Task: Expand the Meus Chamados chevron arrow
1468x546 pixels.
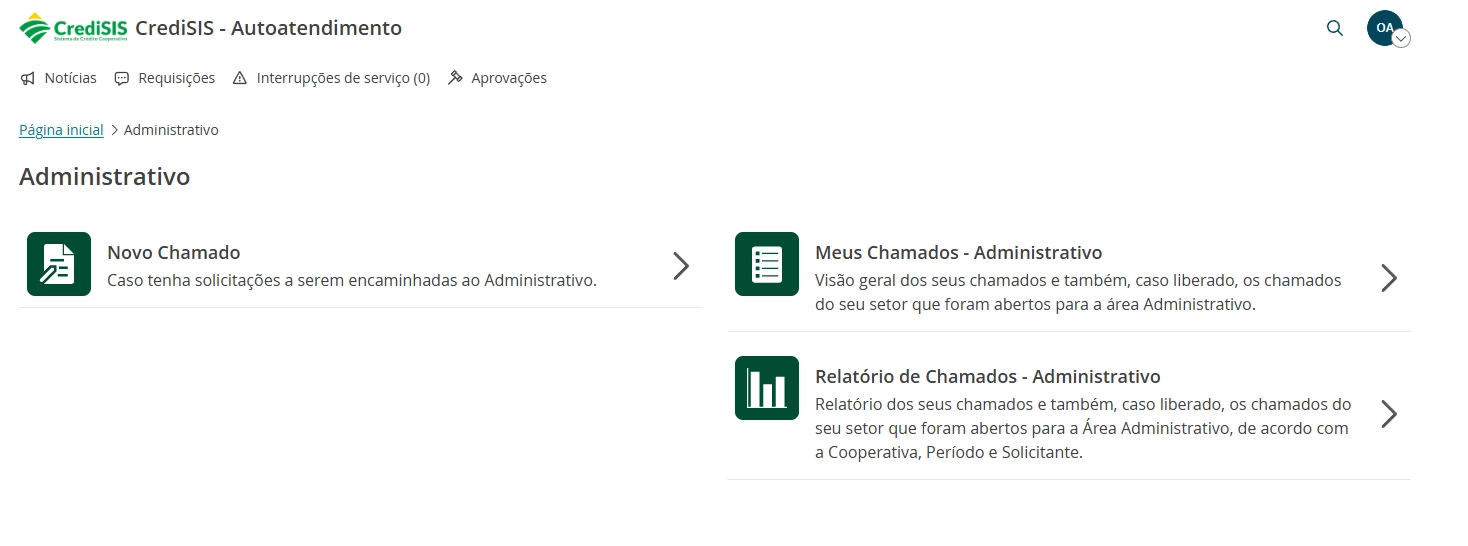Action: pos(1389,278)
